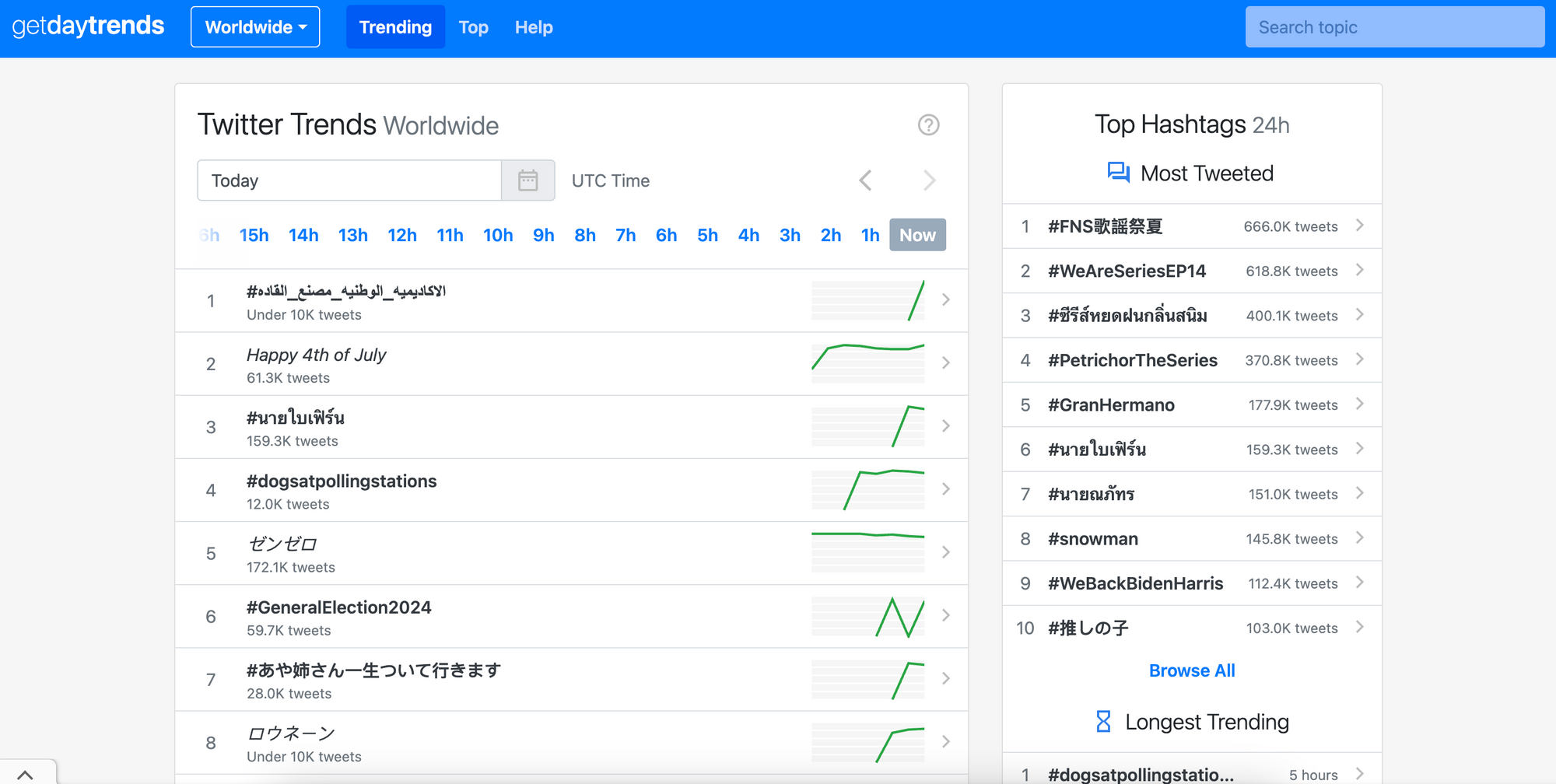The width and height of the screenshot is (1556, 784).
Task: Click the help question mark icon
Action: tap(929, 124)
